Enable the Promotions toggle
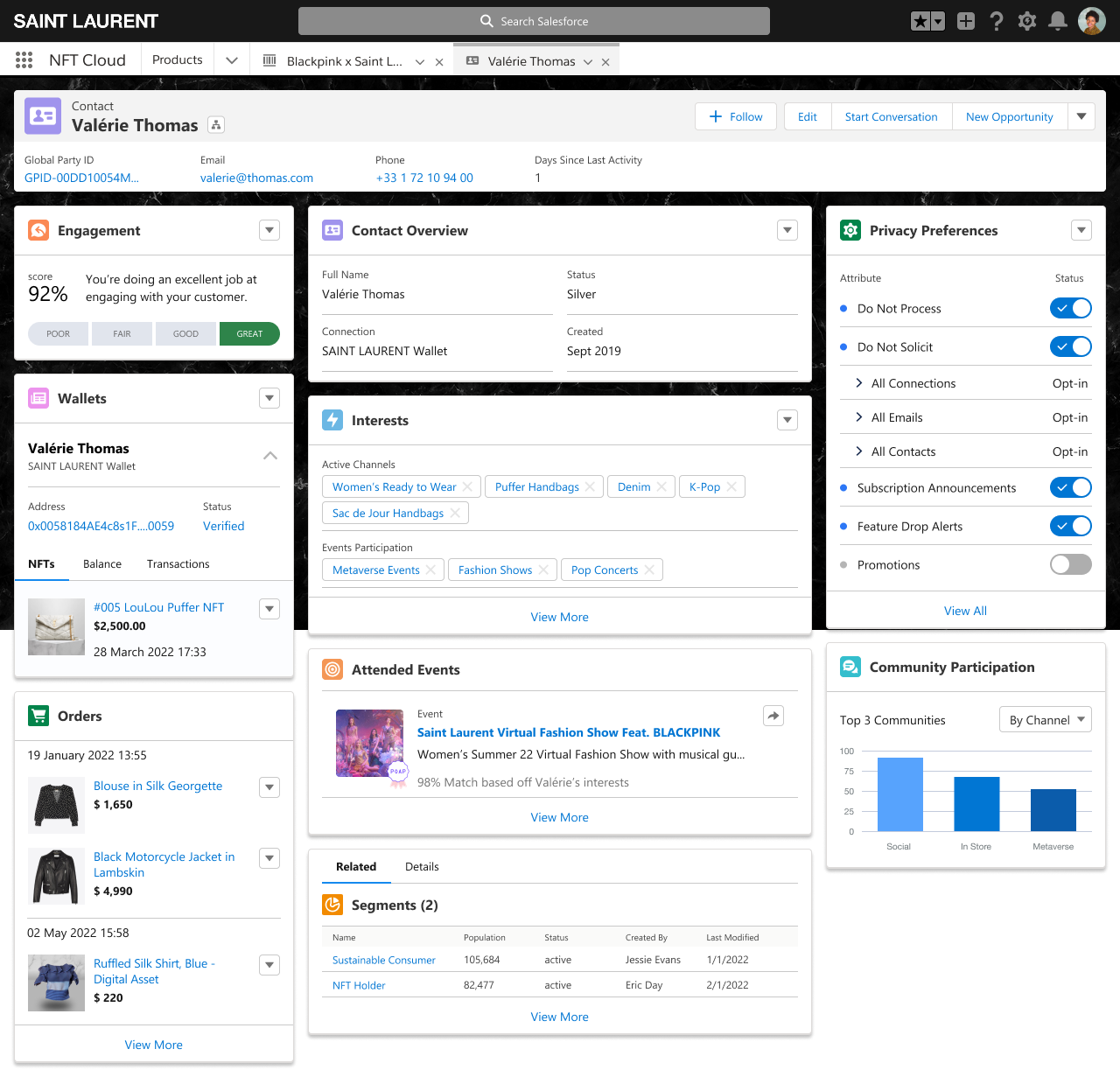The height and width of the screenshot is (1070, 1120). tap(1070, 564)
